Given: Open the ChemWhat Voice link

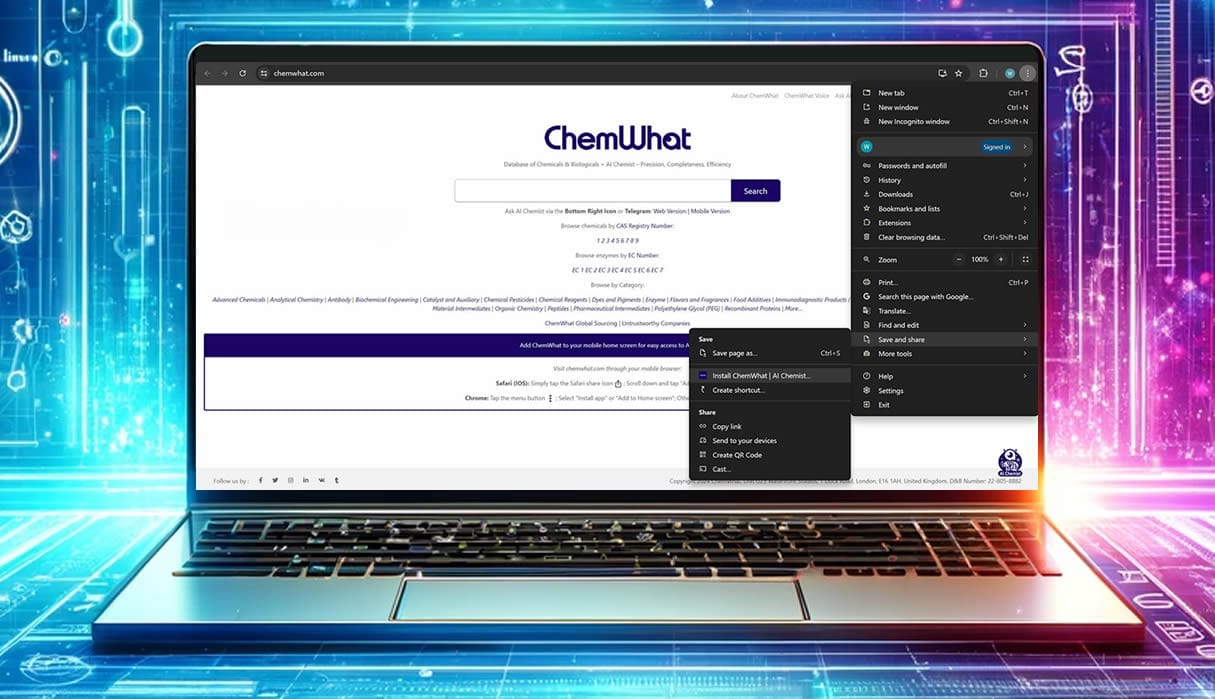Looking at the screenshot, I should (x=806, y=96).
